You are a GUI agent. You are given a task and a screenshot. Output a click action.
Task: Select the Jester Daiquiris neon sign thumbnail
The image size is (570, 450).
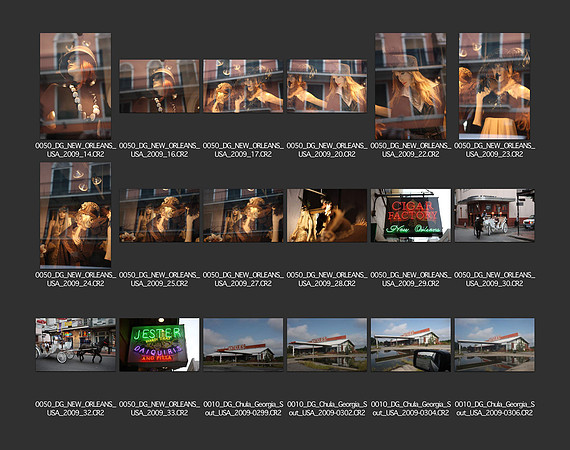159,345
